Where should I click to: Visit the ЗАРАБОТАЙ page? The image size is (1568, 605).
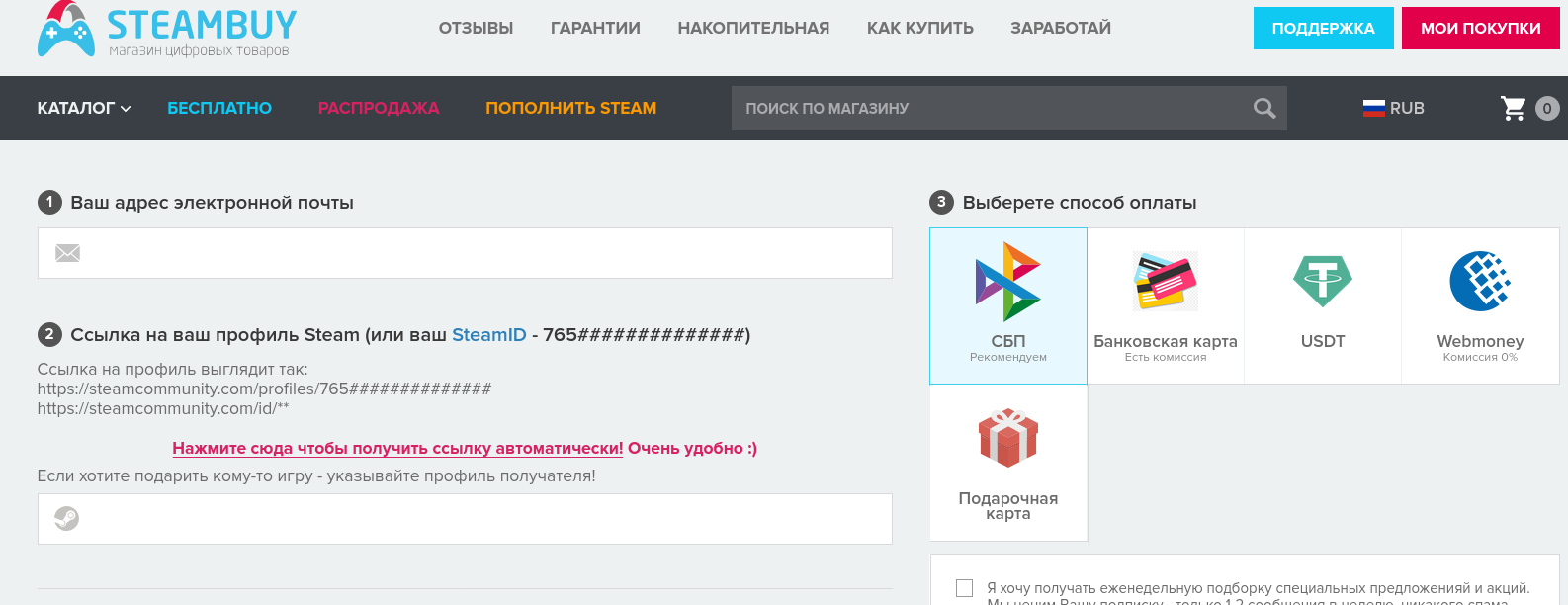coord(1061,29)
